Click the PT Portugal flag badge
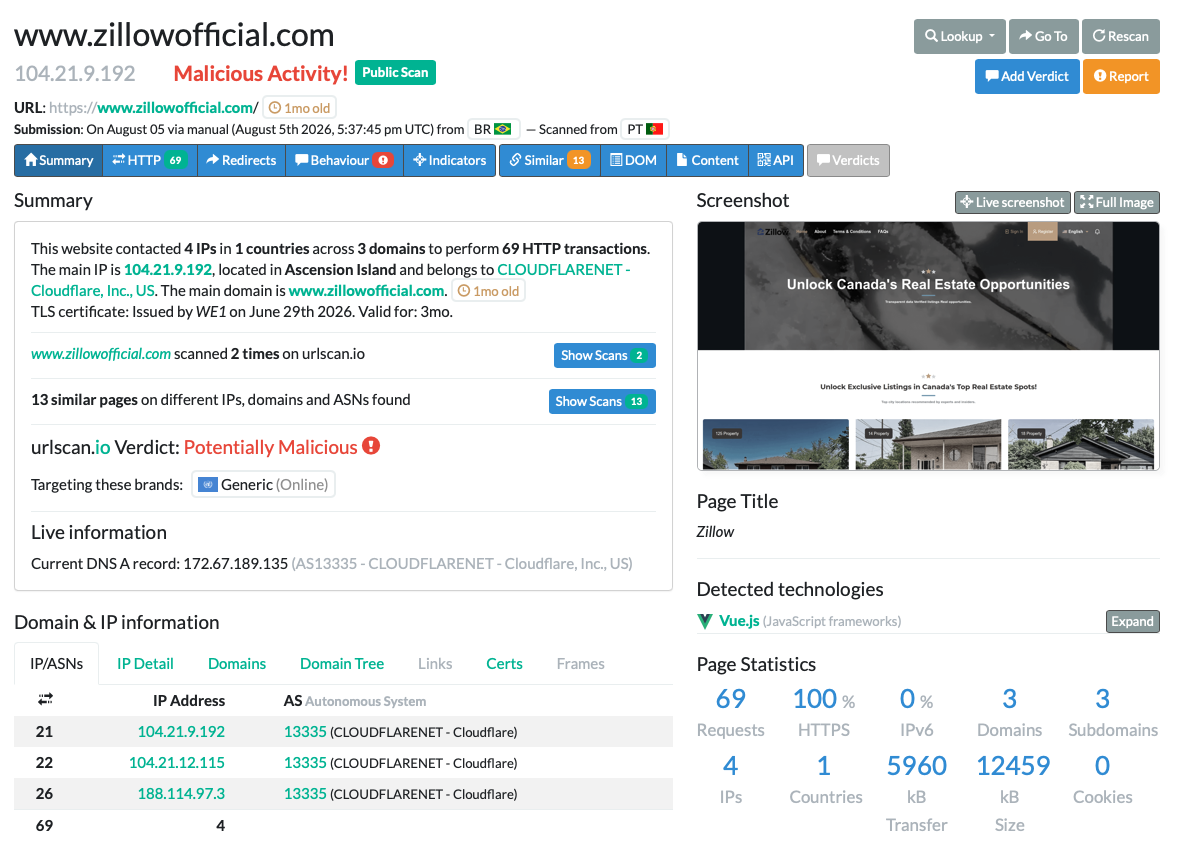The height and width of the screenshot is (861, 1180). coord(645,129)
